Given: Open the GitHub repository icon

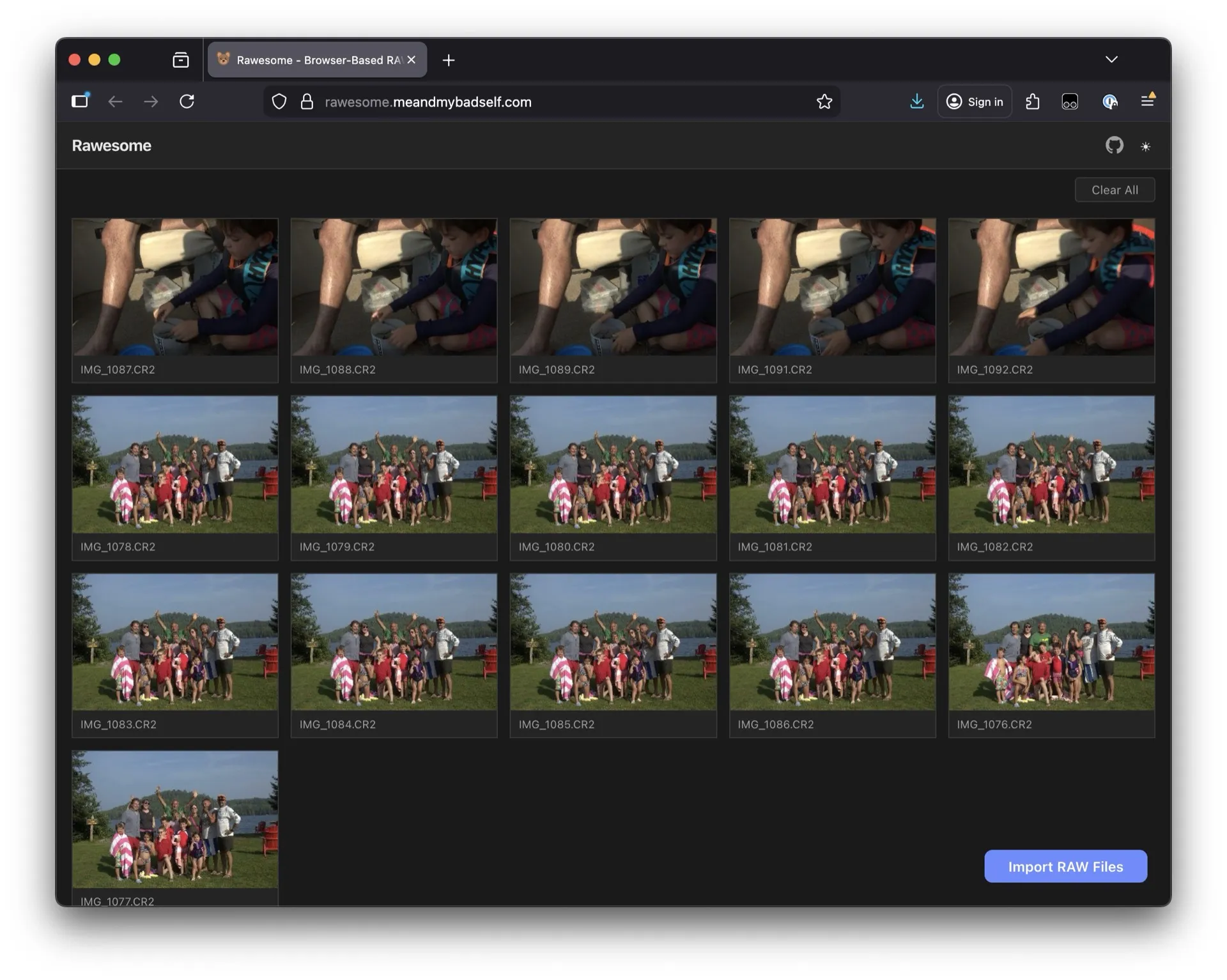Looking at the screenshot, I should coord(1114,146).
